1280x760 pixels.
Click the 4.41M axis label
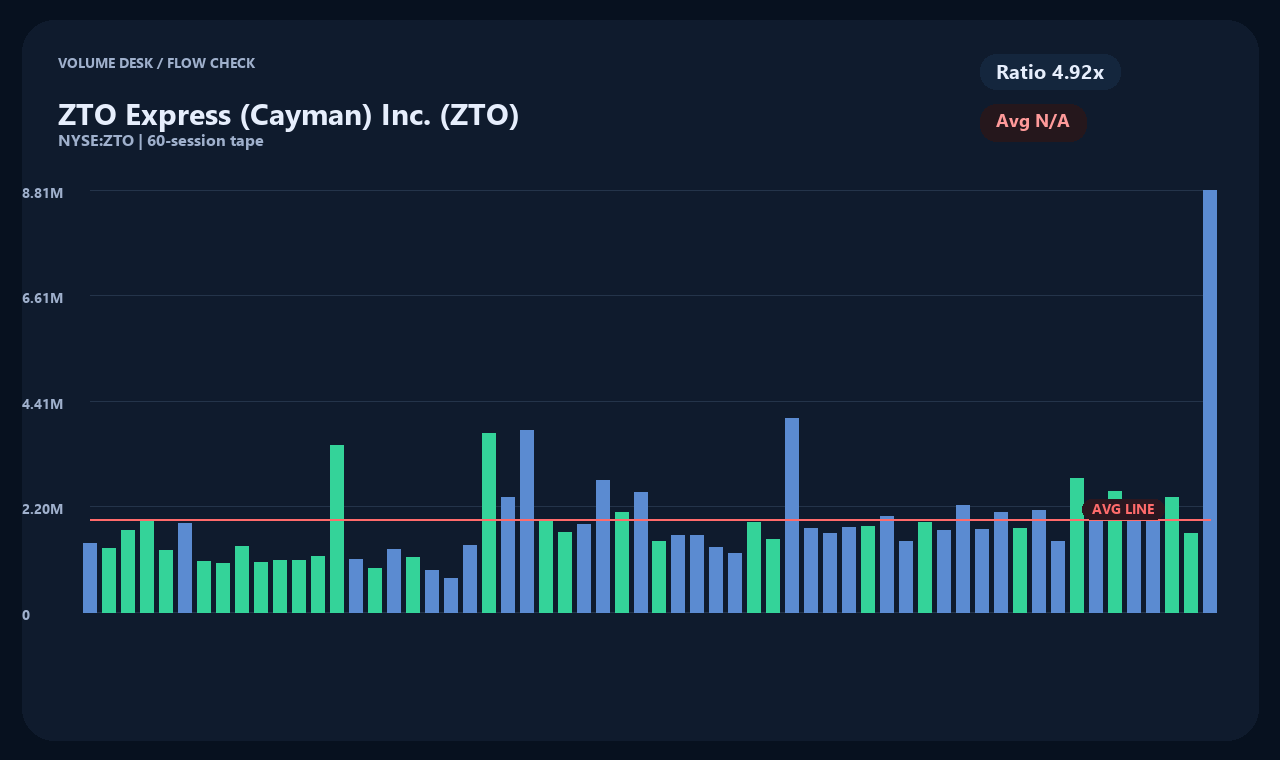(43, 404)
